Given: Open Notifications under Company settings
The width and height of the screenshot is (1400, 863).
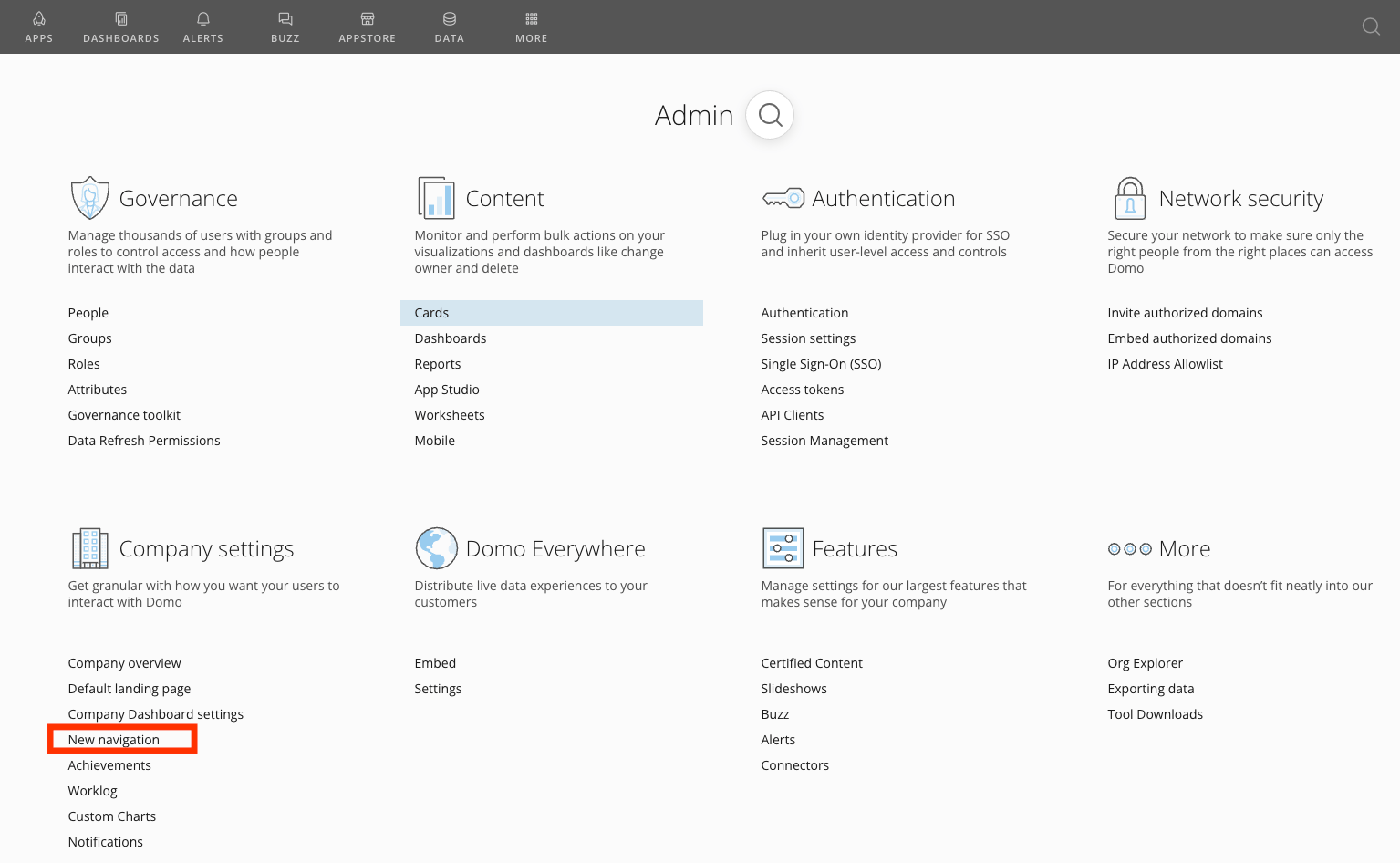Looking at the screenshot, I should coord(105,842).
